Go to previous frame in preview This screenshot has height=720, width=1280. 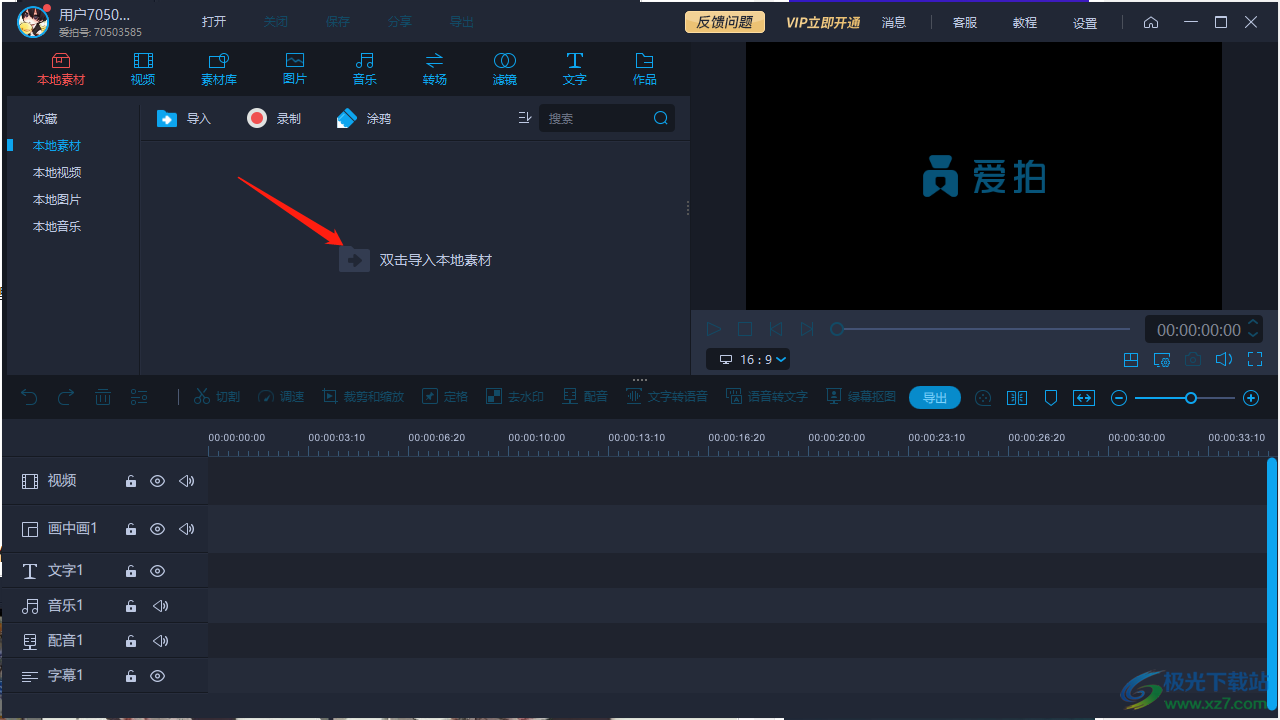[776, 329]
